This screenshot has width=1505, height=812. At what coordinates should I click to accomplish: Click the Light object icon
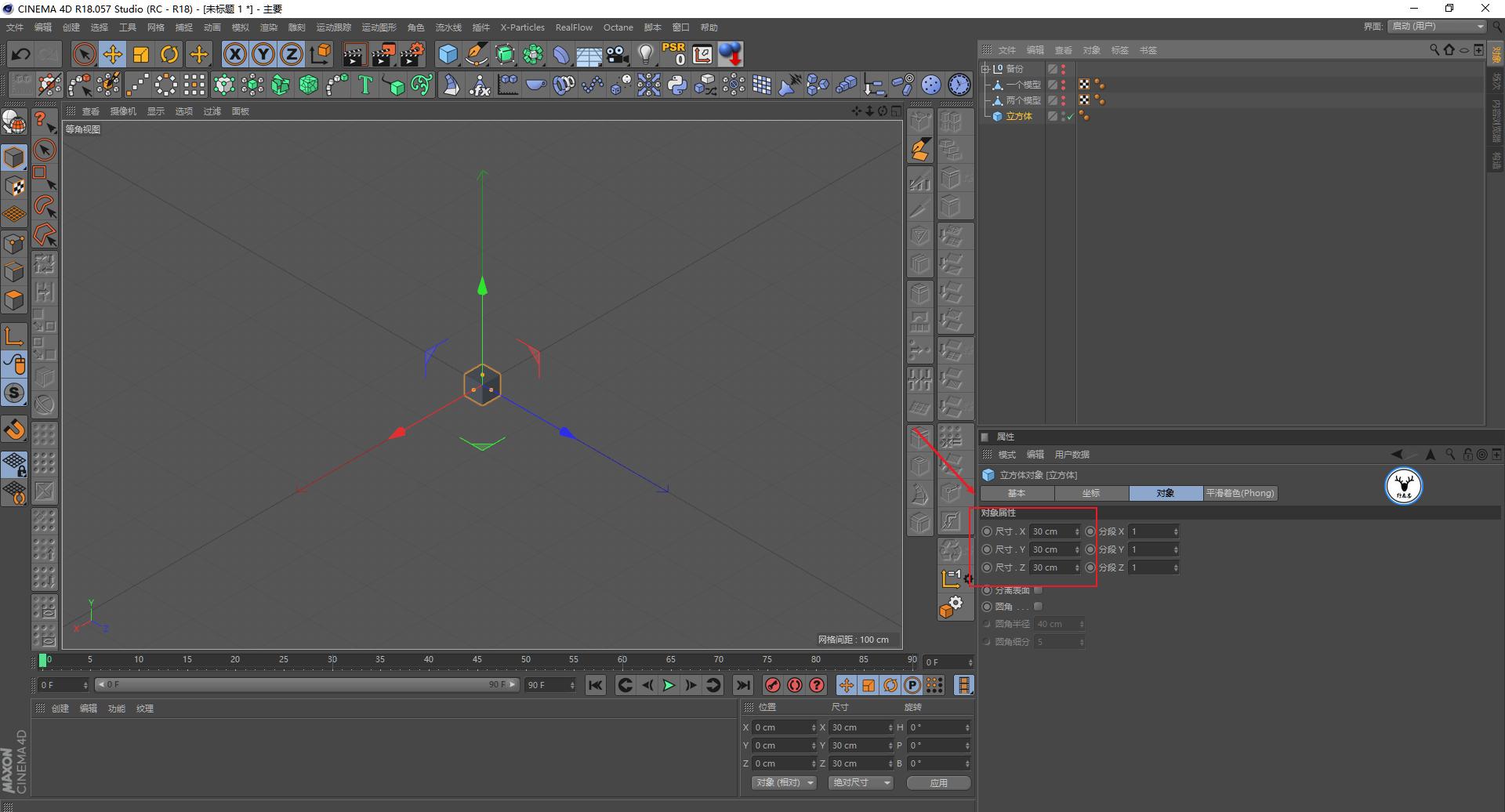[x=645, y=54]
